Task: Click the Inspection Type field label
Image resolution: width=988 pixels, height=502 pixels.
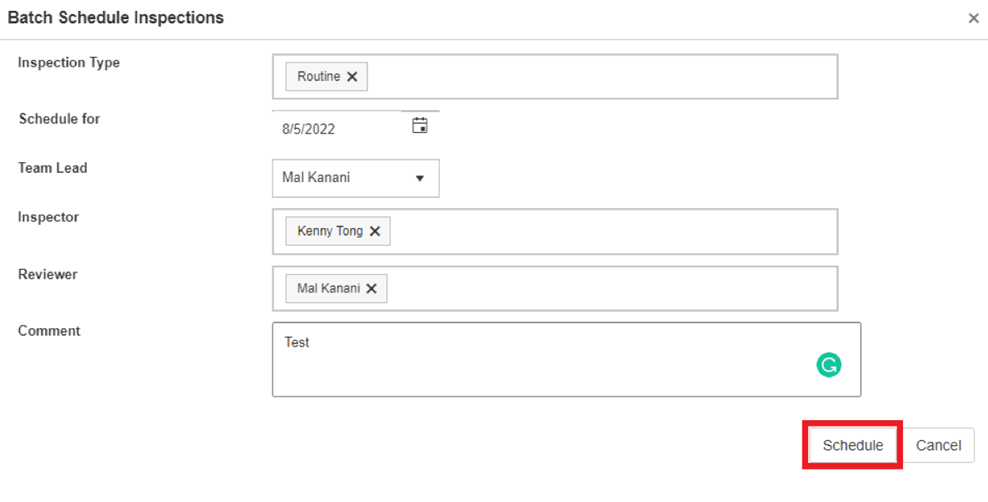Action: (x=69, y=63)
